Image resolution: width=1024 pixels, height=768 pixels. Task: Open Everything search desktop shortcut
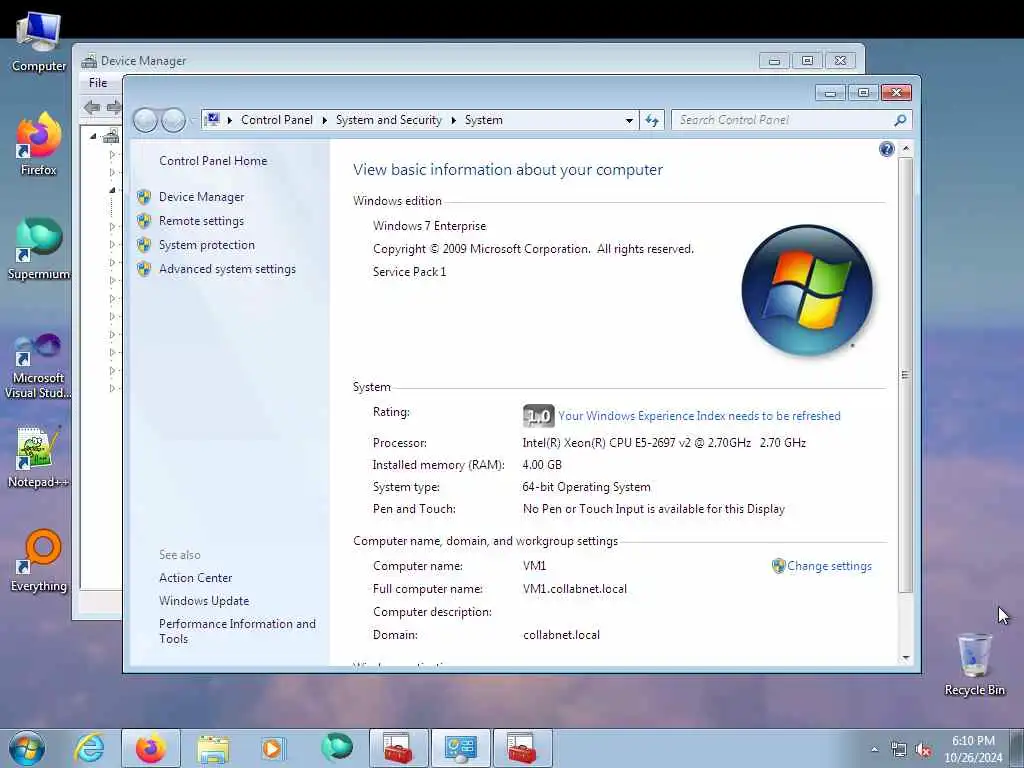click(x=39, y=560)
